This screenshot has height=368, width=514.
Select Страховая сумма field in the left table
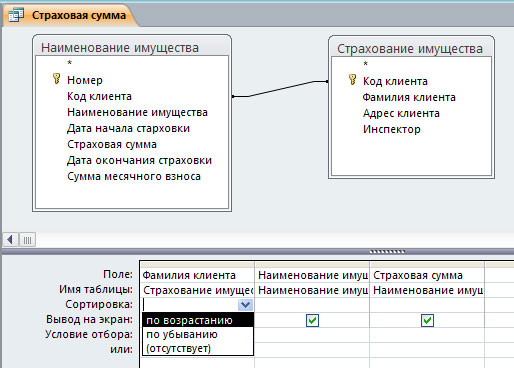112,144
